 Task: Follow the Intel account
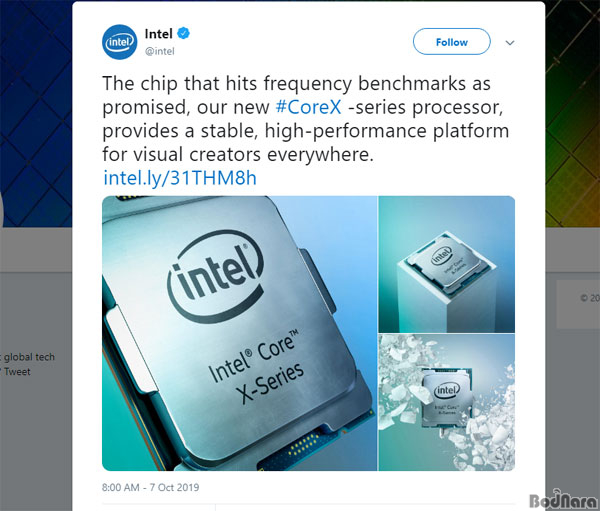click(452, 42)
